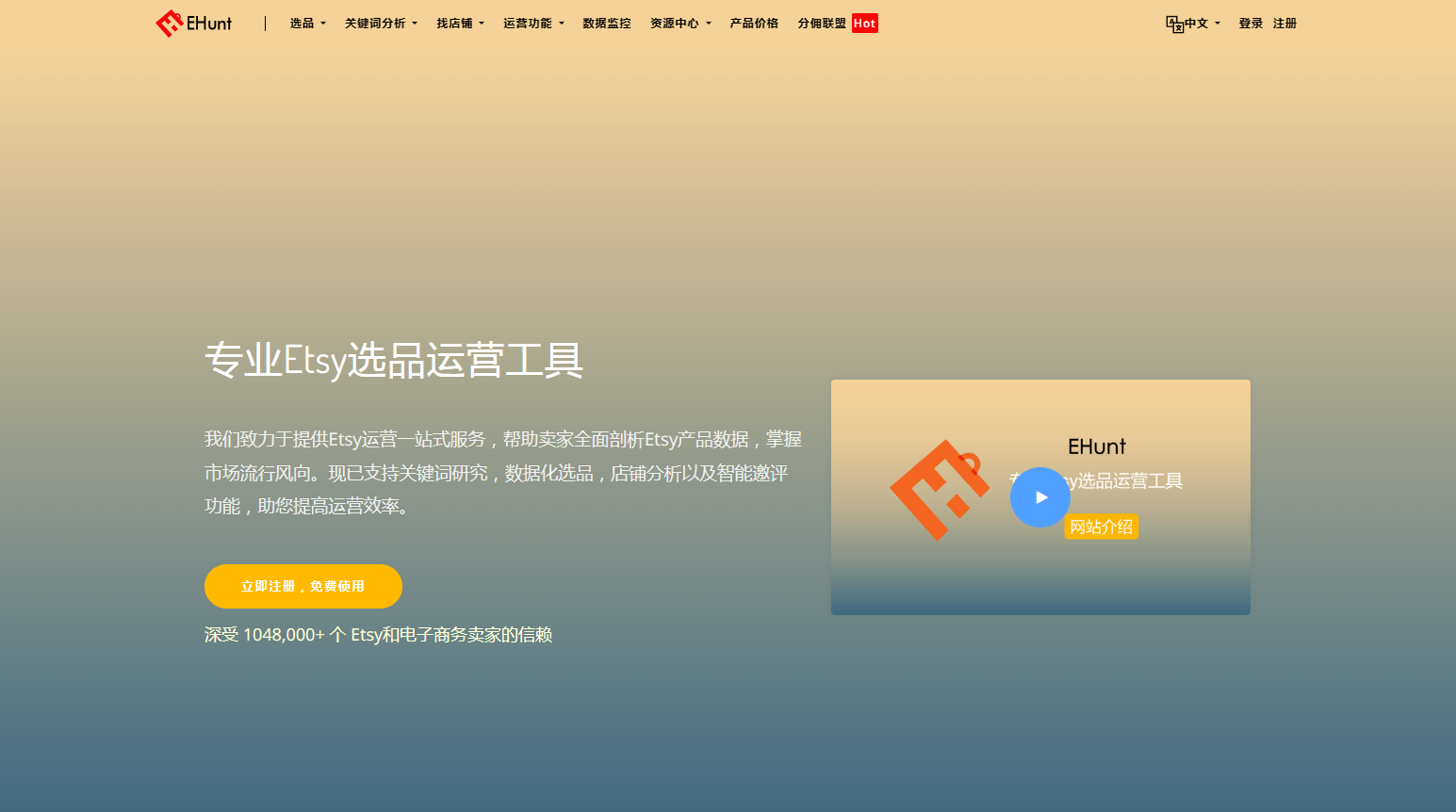Open the 产品价格 pricing page

(x=754, y=24)
